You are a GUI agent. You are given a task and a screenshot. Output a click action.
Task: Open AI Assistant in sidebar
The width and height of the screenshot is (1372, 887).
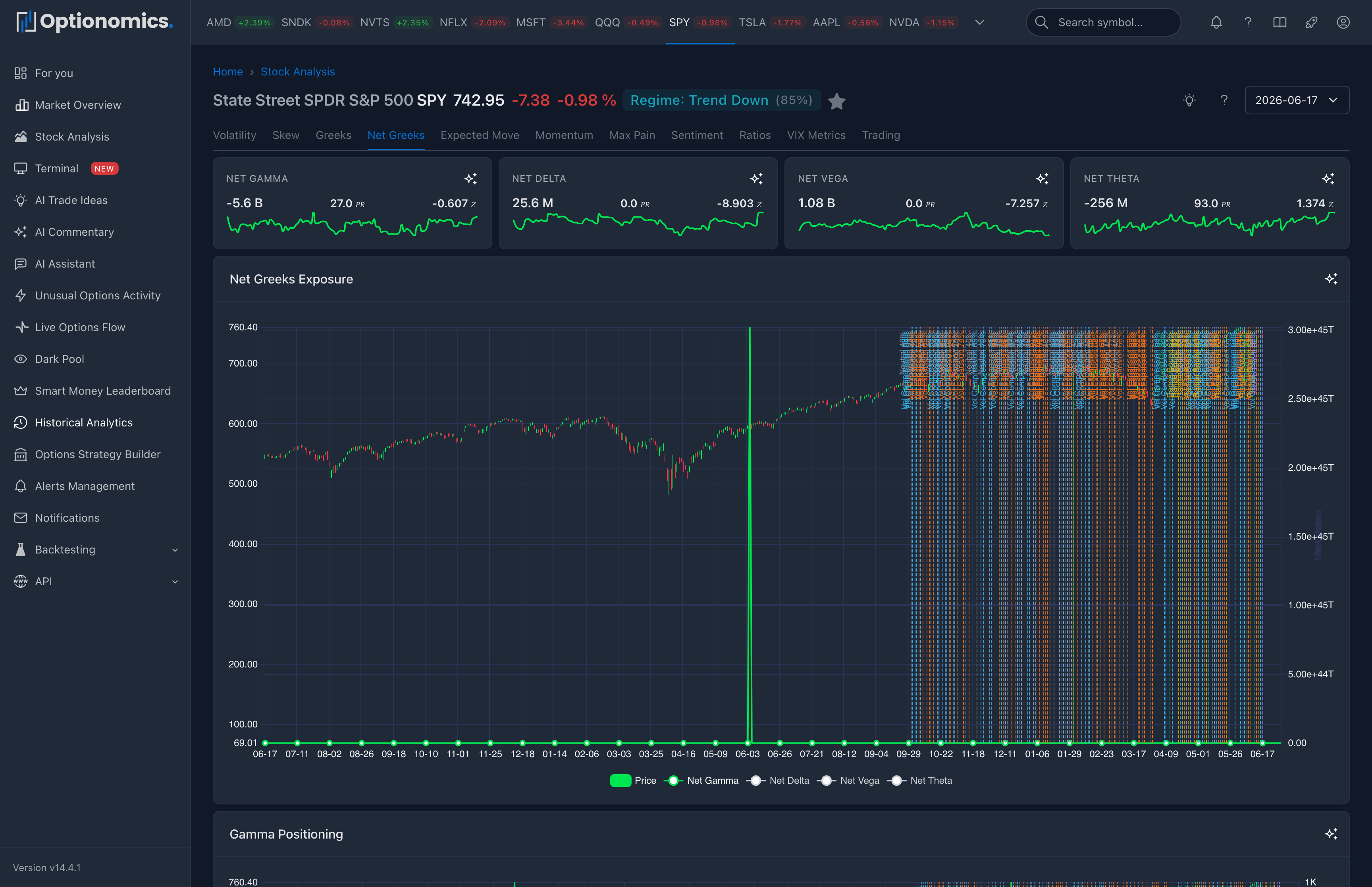(x=95, y=263)
